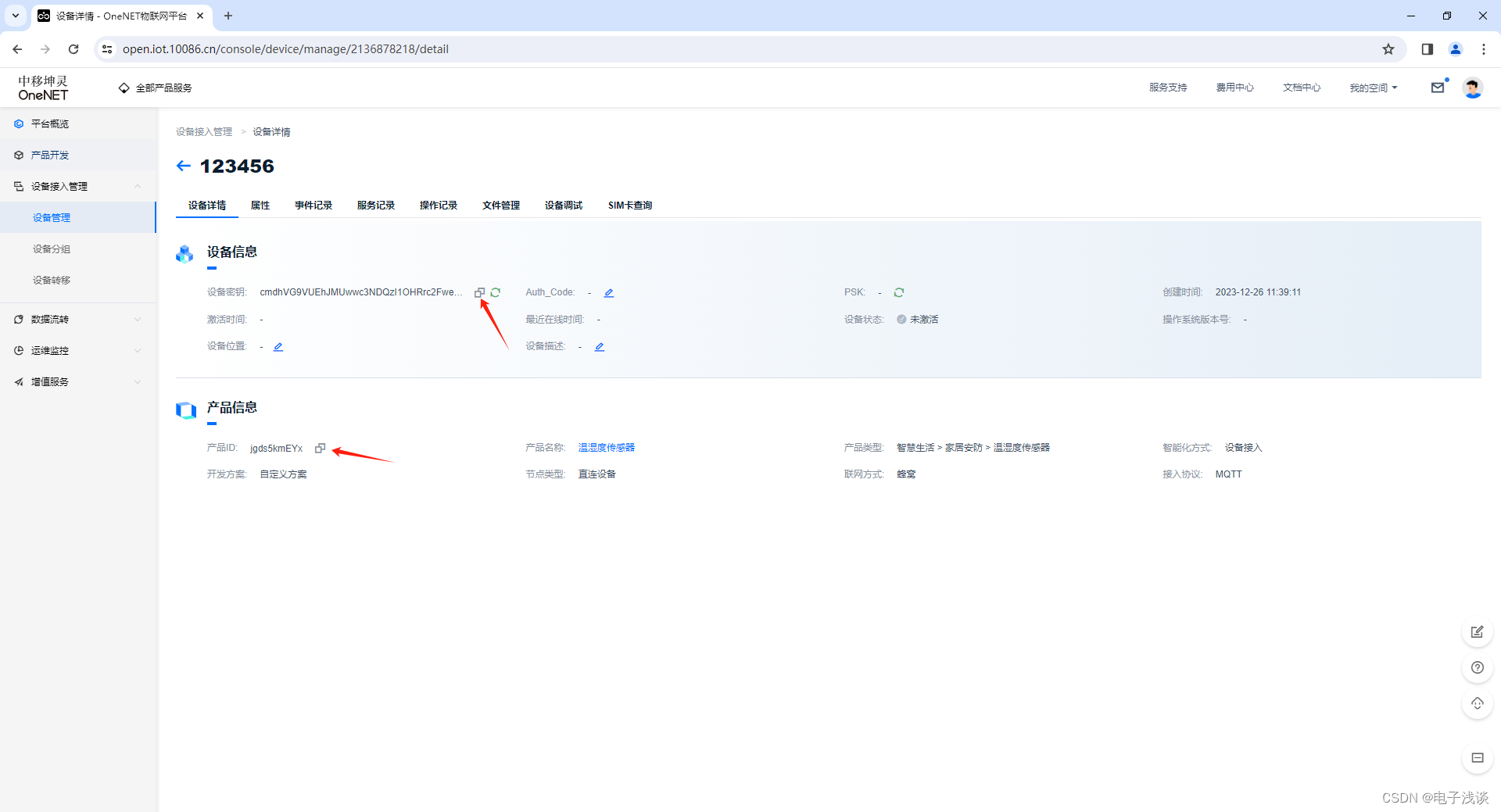Refresh the device key (设备密钥)
The image size is (1501, 812).
(x=496, y=292)
